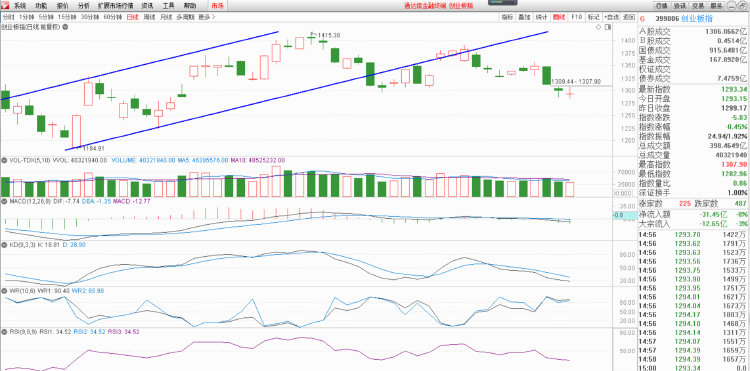
Task: Click the diamond icon above chart
Action: [599, 28]
